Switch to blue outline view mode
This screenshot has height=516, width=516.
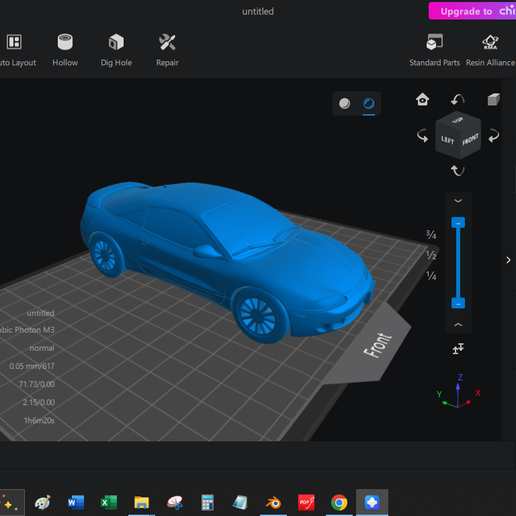[369, 103]
